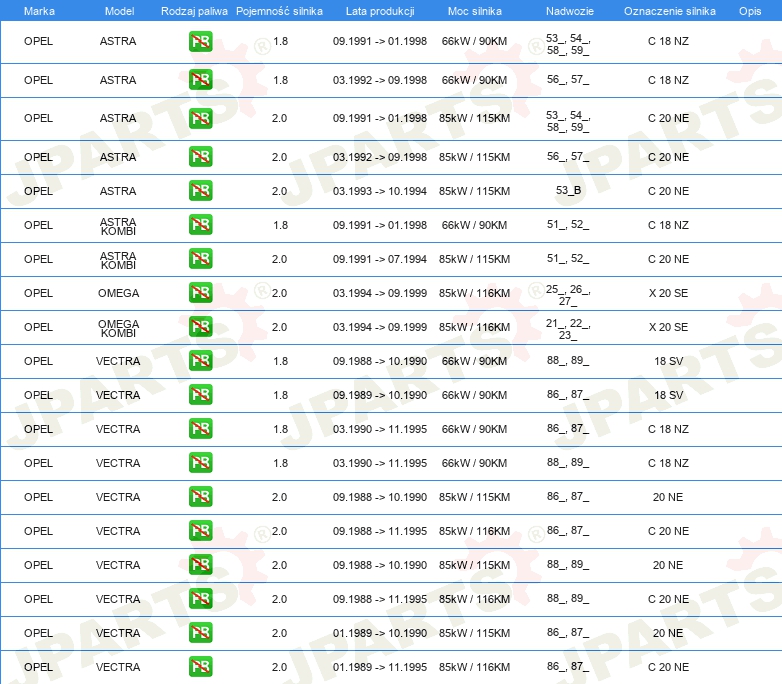Click fuel icon in Astra 2.0 09.1991 row
Screen dimensions: 782x684
coord(200,118)
